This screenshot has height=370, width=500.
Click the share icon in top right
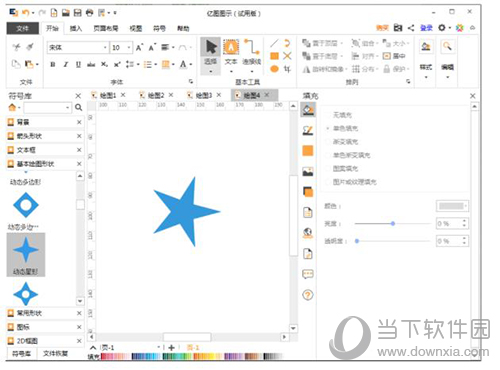click(411, 28)
